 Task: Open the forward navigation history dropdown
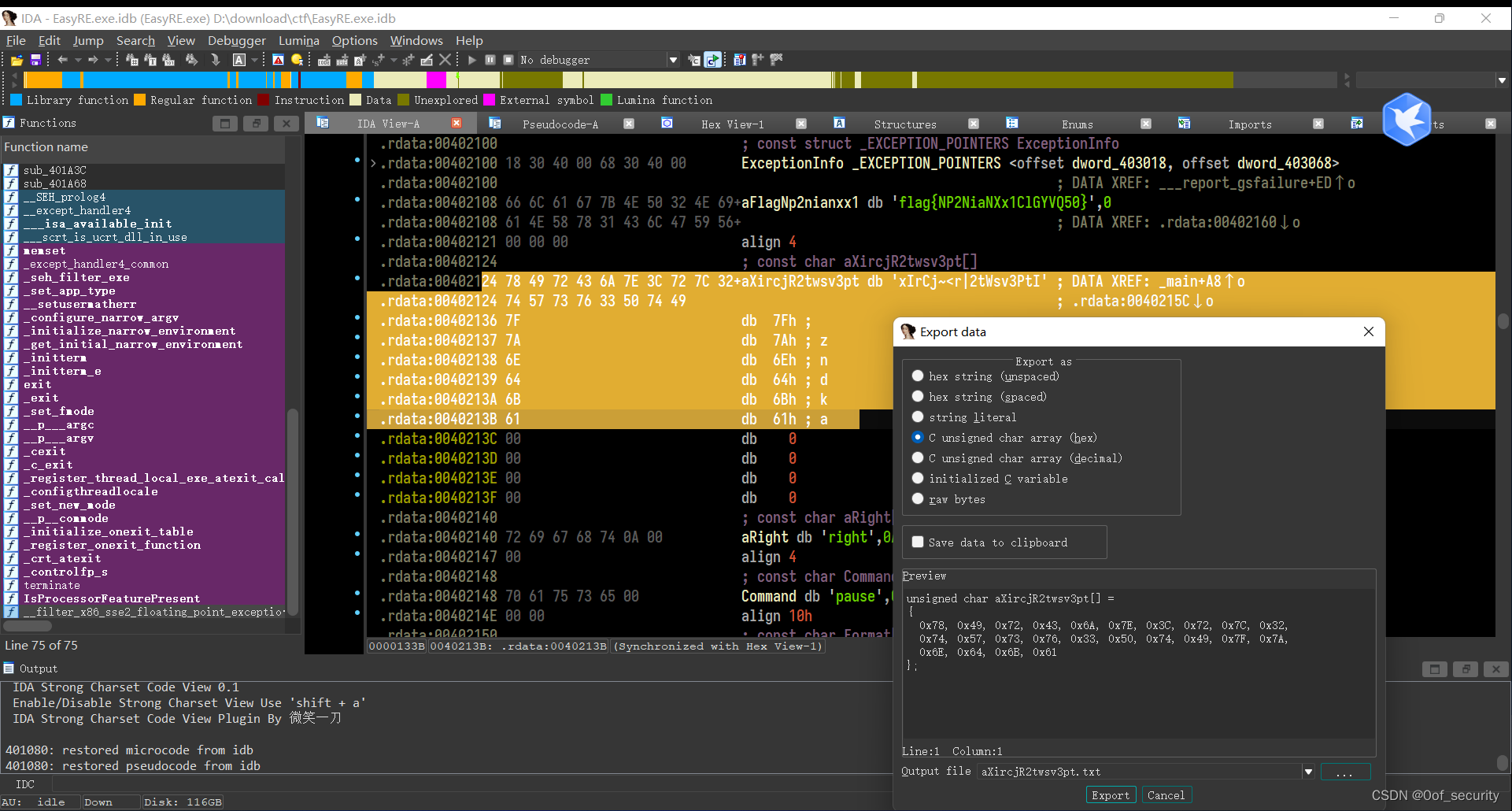[x=109, y=59]
